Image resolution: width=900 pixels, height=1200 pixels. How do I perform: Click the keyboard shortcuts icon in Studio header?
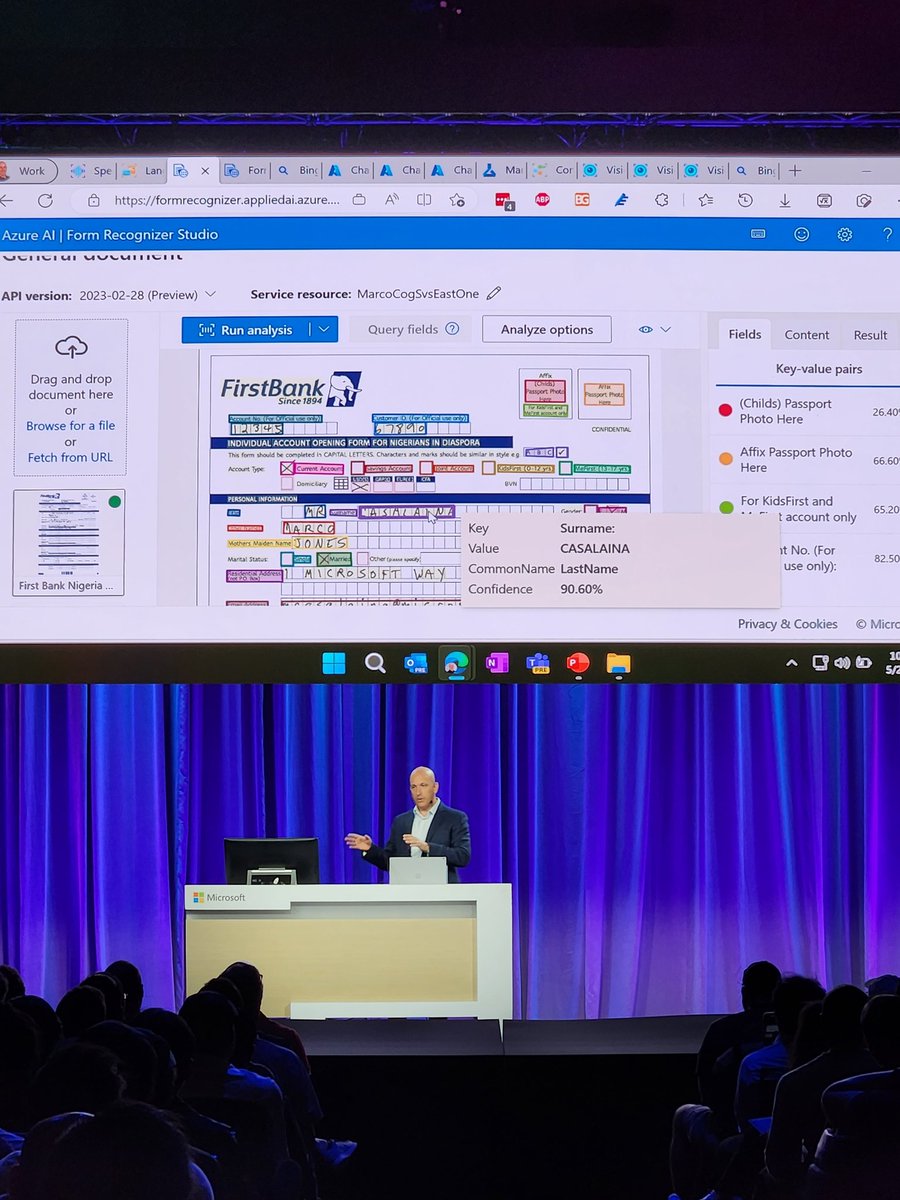click(758, 234)
